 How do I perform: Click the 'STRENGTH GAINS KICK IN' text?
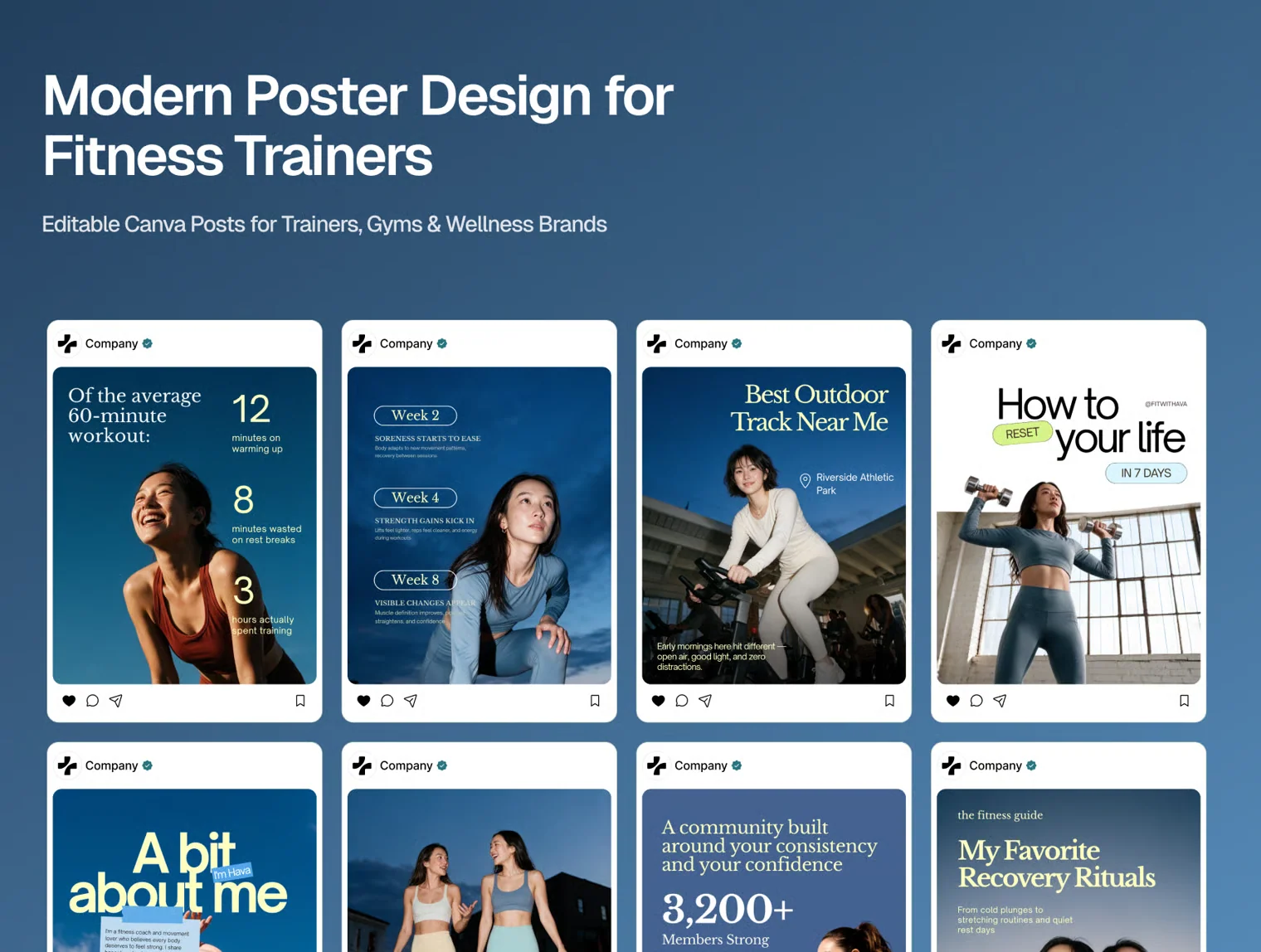tap(424, 521)
